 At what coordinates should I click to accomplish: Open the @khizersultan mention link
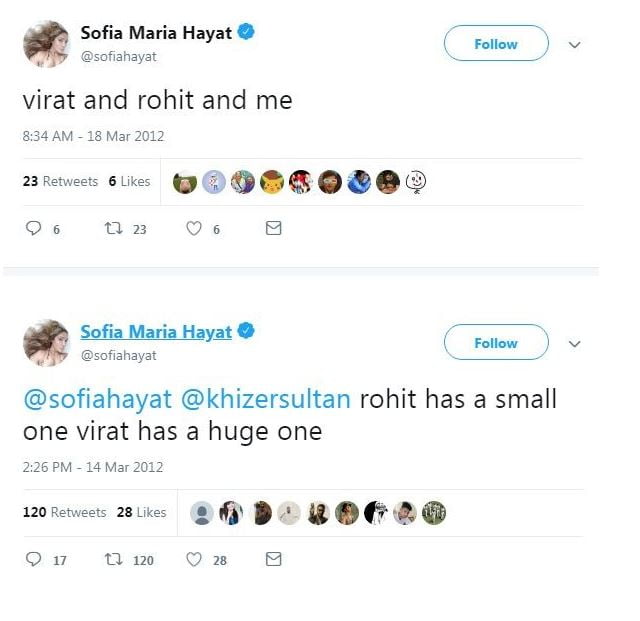(266, 400)
